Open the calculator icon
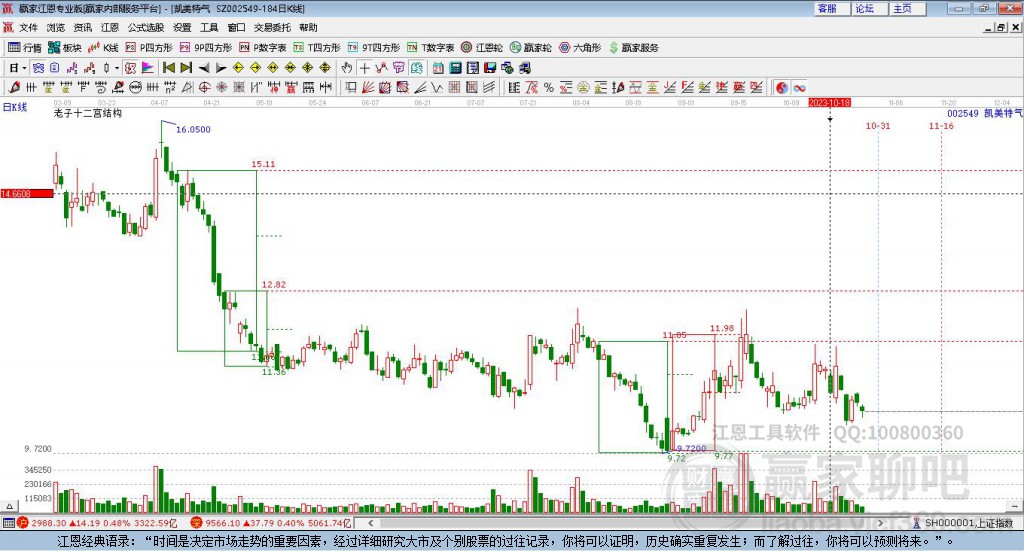The height and width of the screenshot is (551, 1024). point(455,68)
